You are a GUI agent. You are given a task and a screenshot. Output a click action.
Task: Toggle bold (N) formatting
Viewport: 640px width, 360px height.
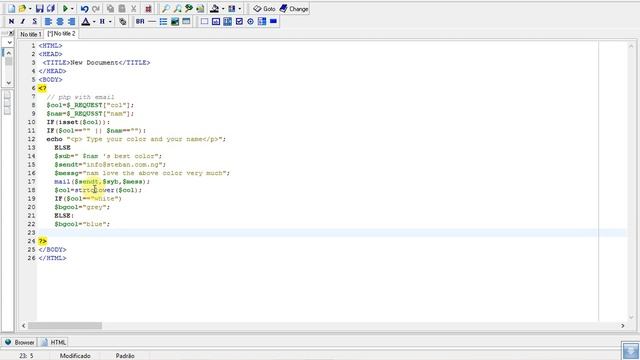point(11,21)
